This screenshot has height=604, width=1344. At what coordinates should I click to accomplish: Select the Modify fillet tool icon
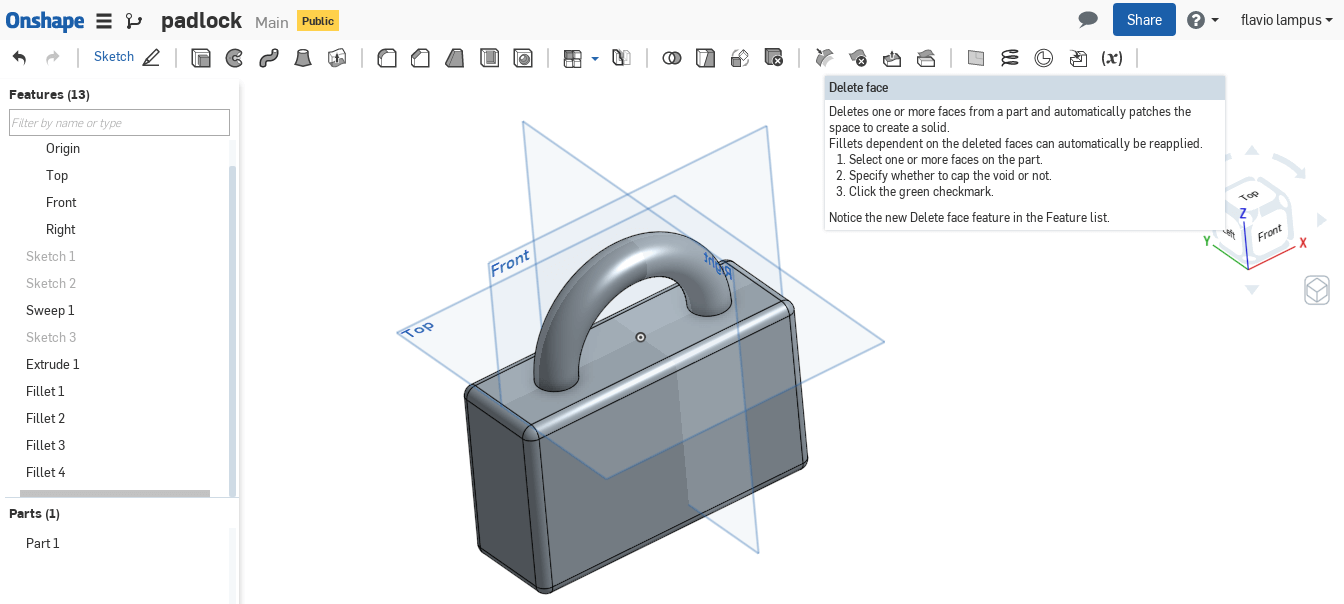824,58
